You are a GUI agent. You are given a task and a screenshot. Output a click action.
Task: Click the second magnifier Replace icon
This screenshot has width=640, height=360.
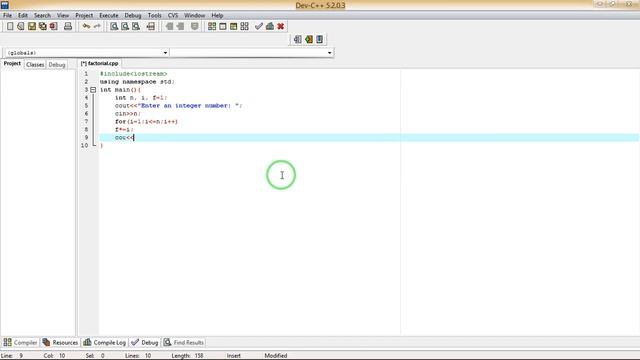125,27
